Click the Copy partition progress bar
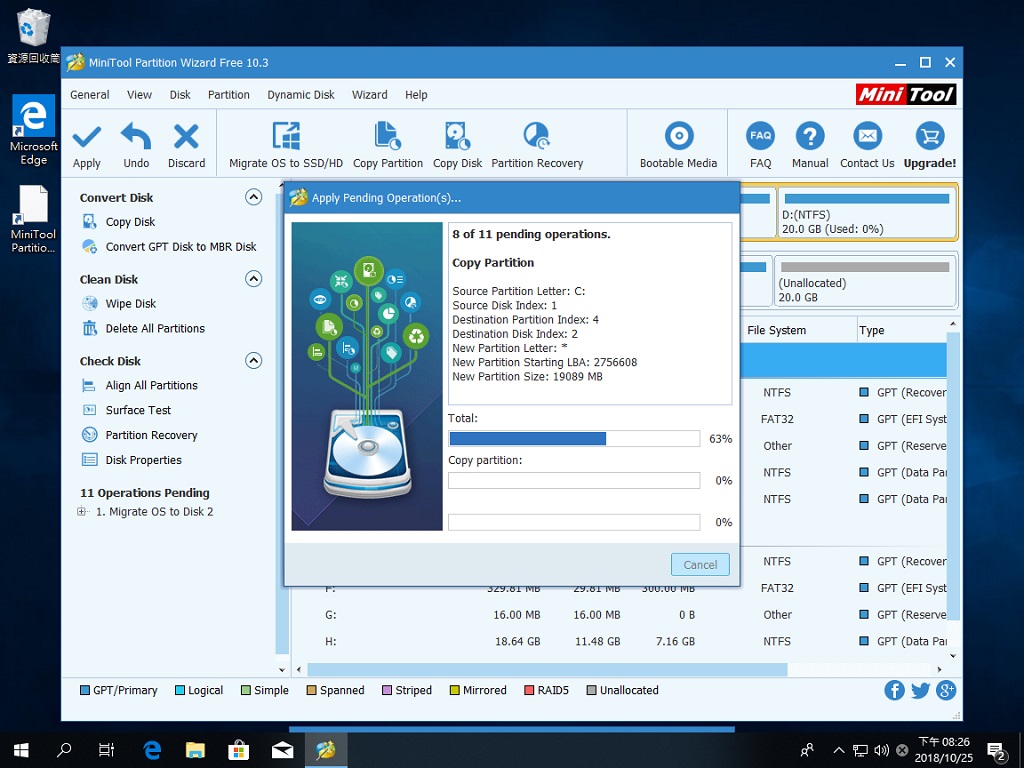 [574, 481]
